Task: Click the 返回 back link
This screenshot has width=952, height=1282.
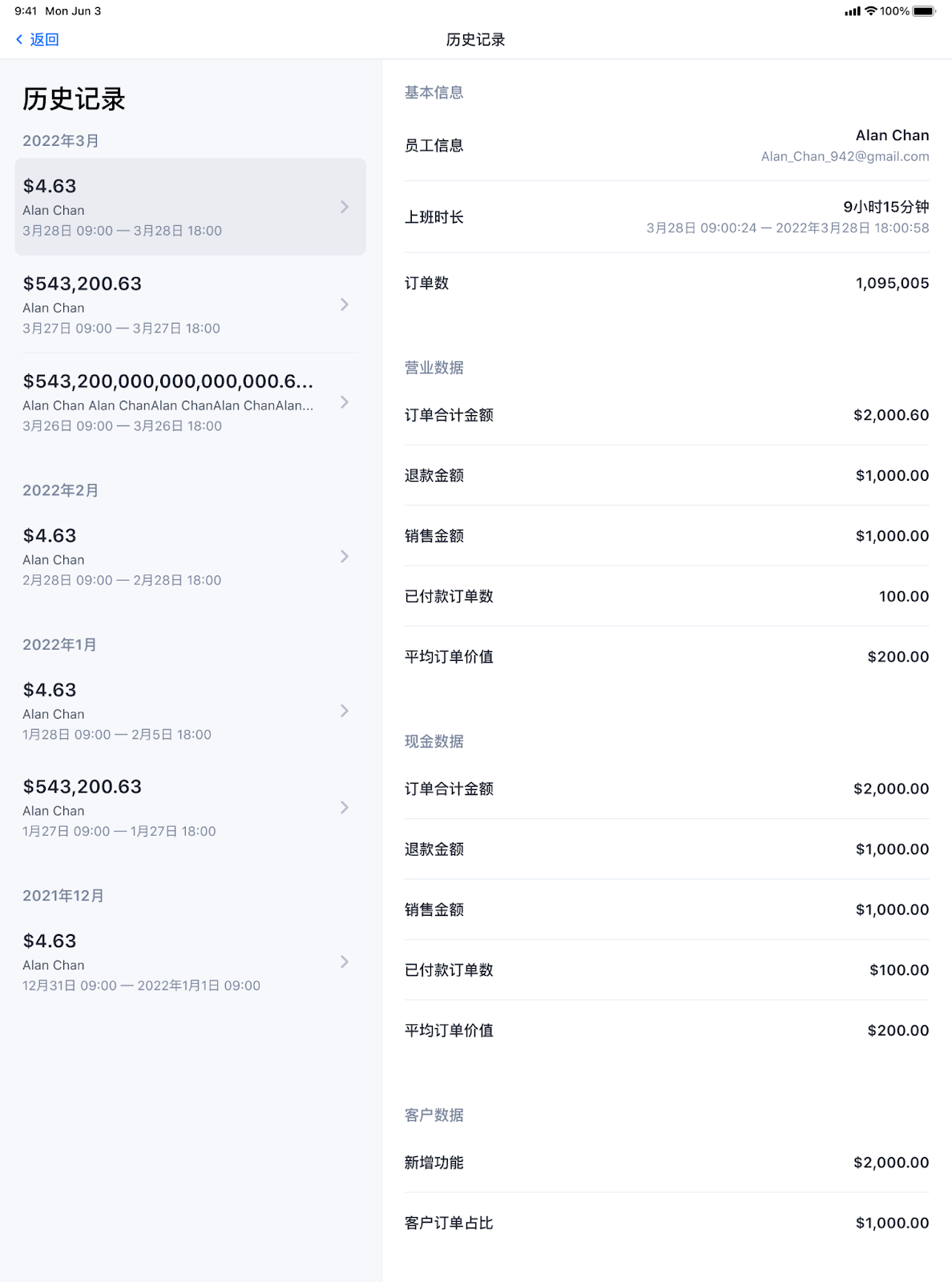Action: 44,39
